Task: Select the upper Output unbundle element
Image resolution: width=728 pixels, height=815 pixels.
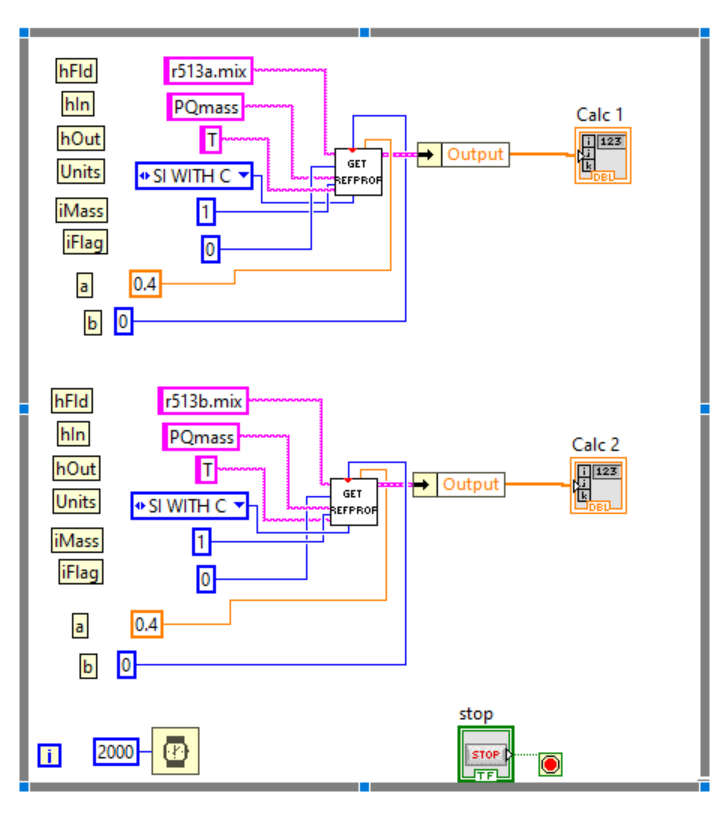Action: (475, 154)
